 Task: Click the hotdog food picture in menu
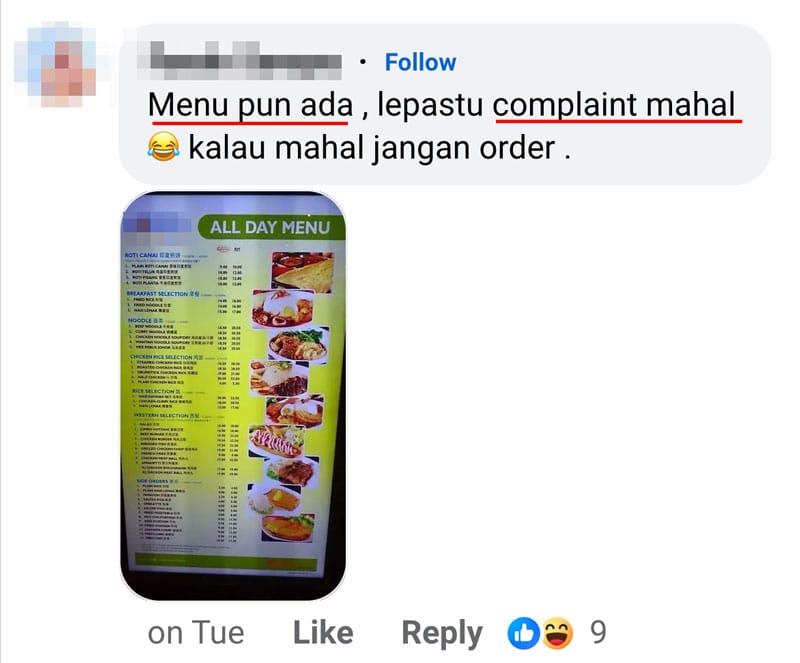click(277, 440)
